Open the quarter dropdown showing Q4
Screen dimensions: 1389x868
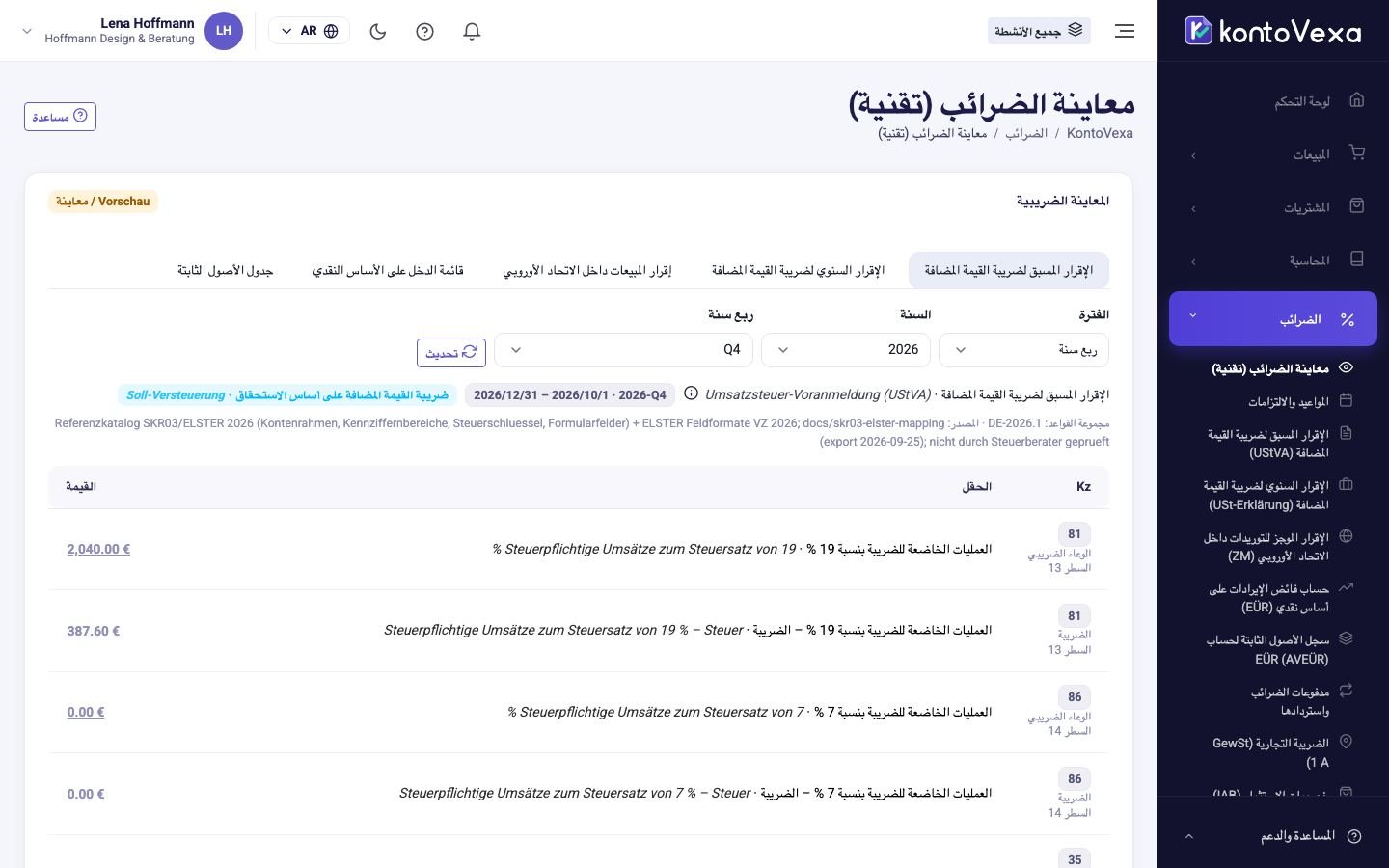[x=623, y=349]
